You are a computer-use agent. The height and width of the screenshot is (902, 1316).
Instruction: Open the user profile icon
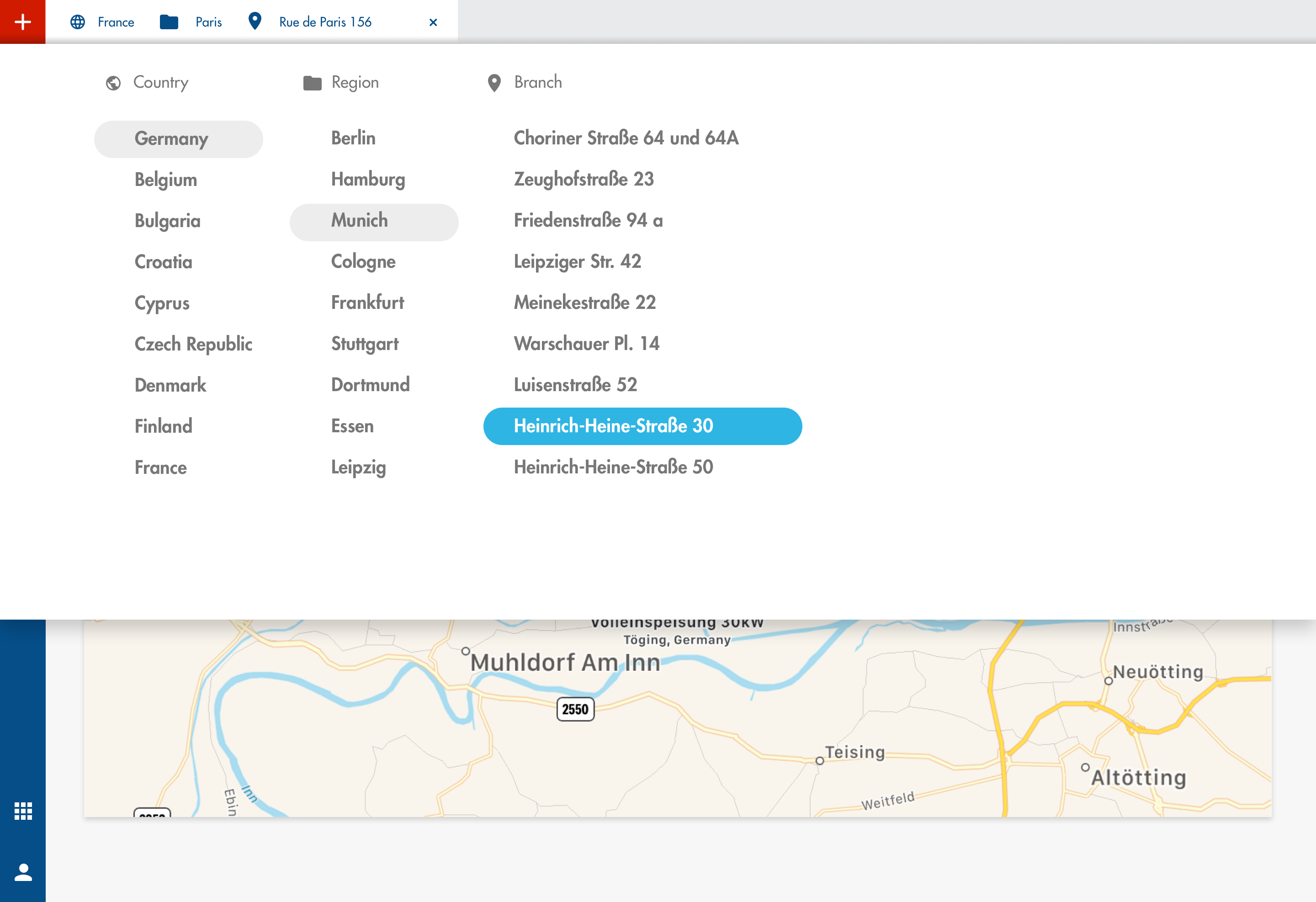pyautogui.click(x=23, y=872)
